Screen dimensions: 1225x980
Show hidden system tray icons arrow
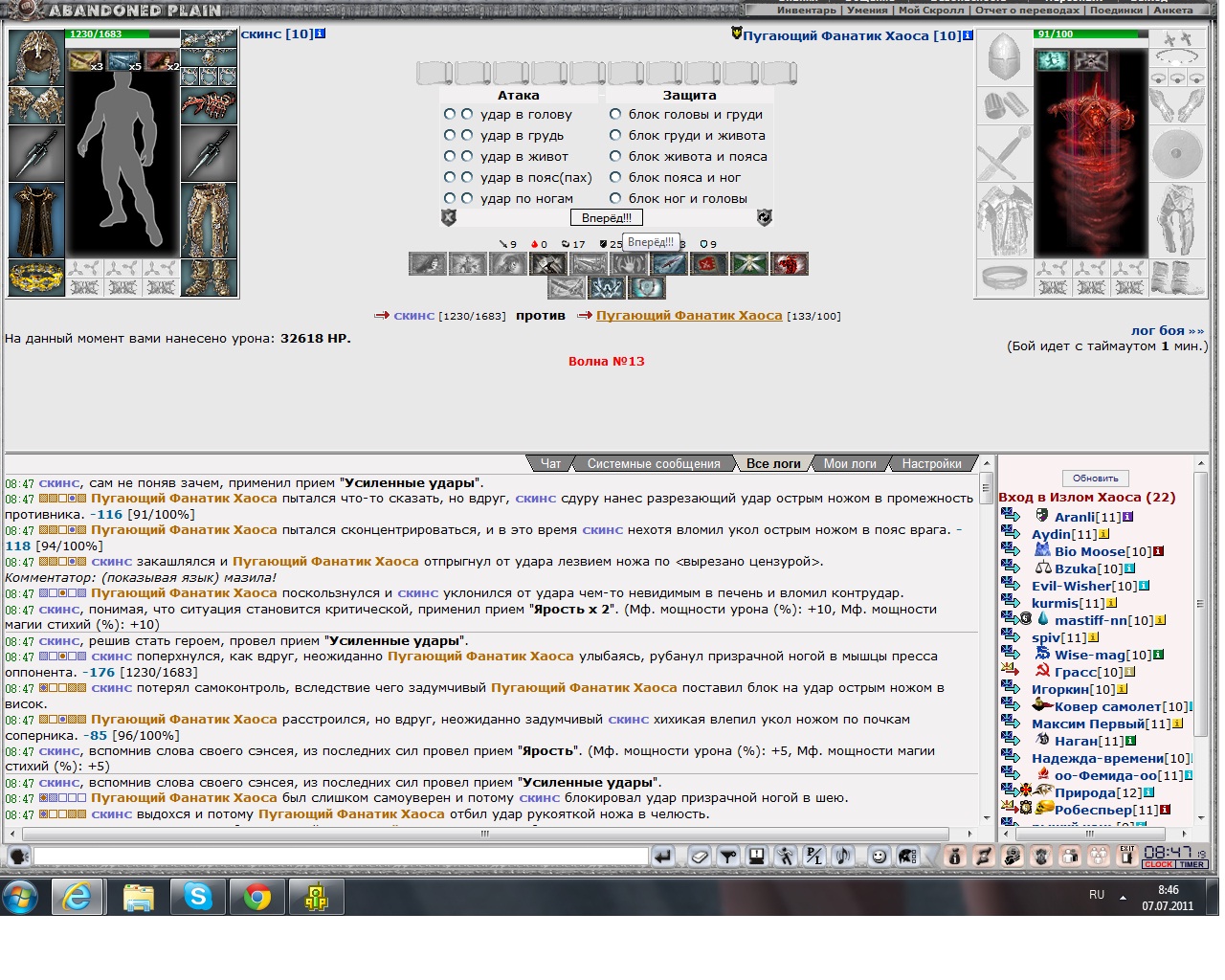1123,897
